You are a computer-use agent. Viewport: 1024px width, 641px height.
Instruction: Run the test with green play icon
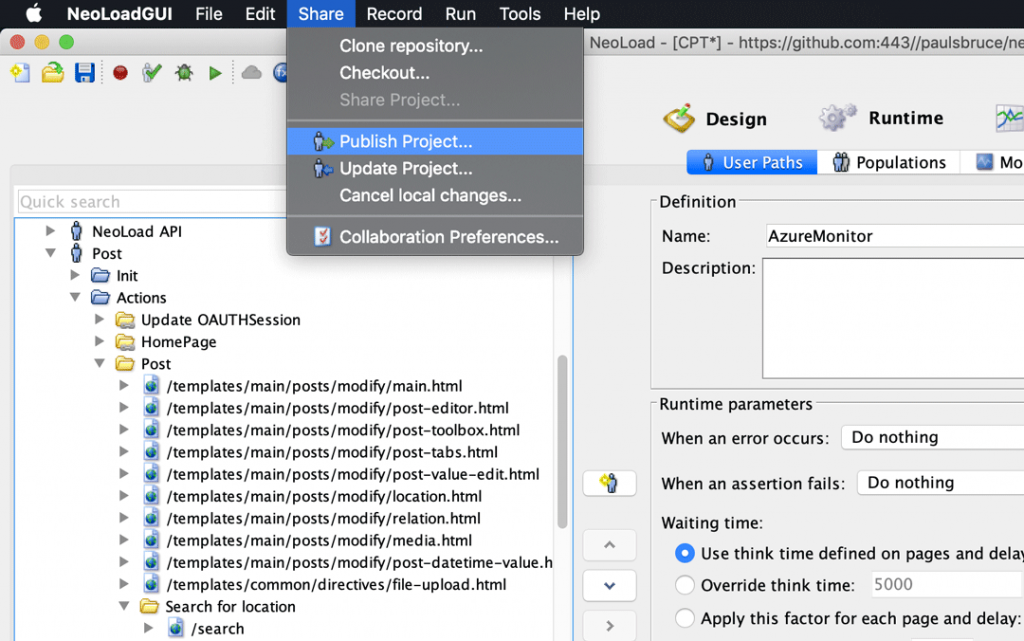pos(215,73)
